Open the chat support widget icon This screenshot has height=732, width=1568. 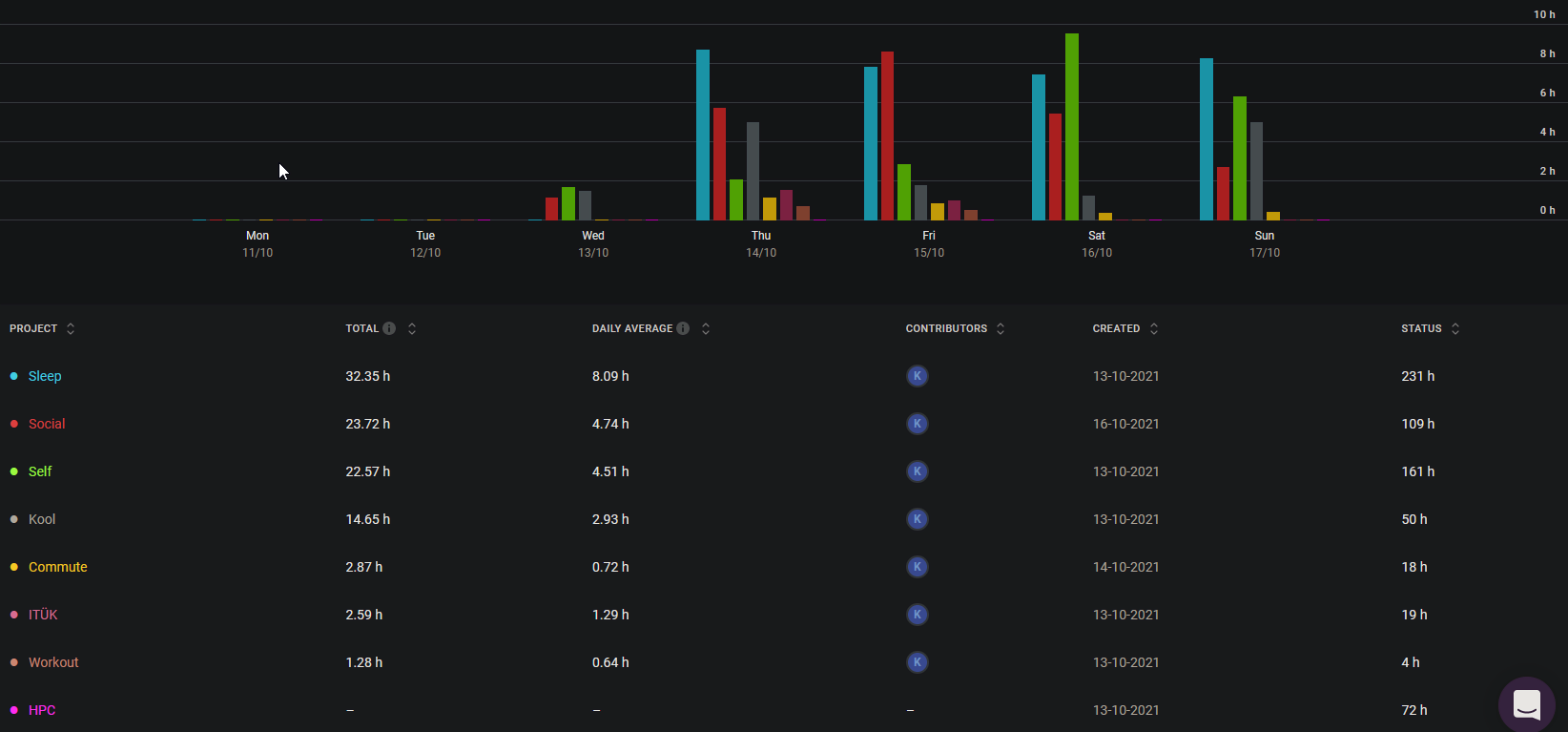click(1527, 705)
